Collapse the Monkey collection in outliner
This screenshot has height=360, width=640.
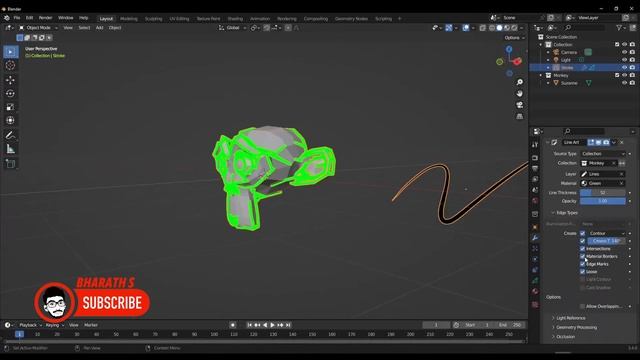(x=541, y=76)
